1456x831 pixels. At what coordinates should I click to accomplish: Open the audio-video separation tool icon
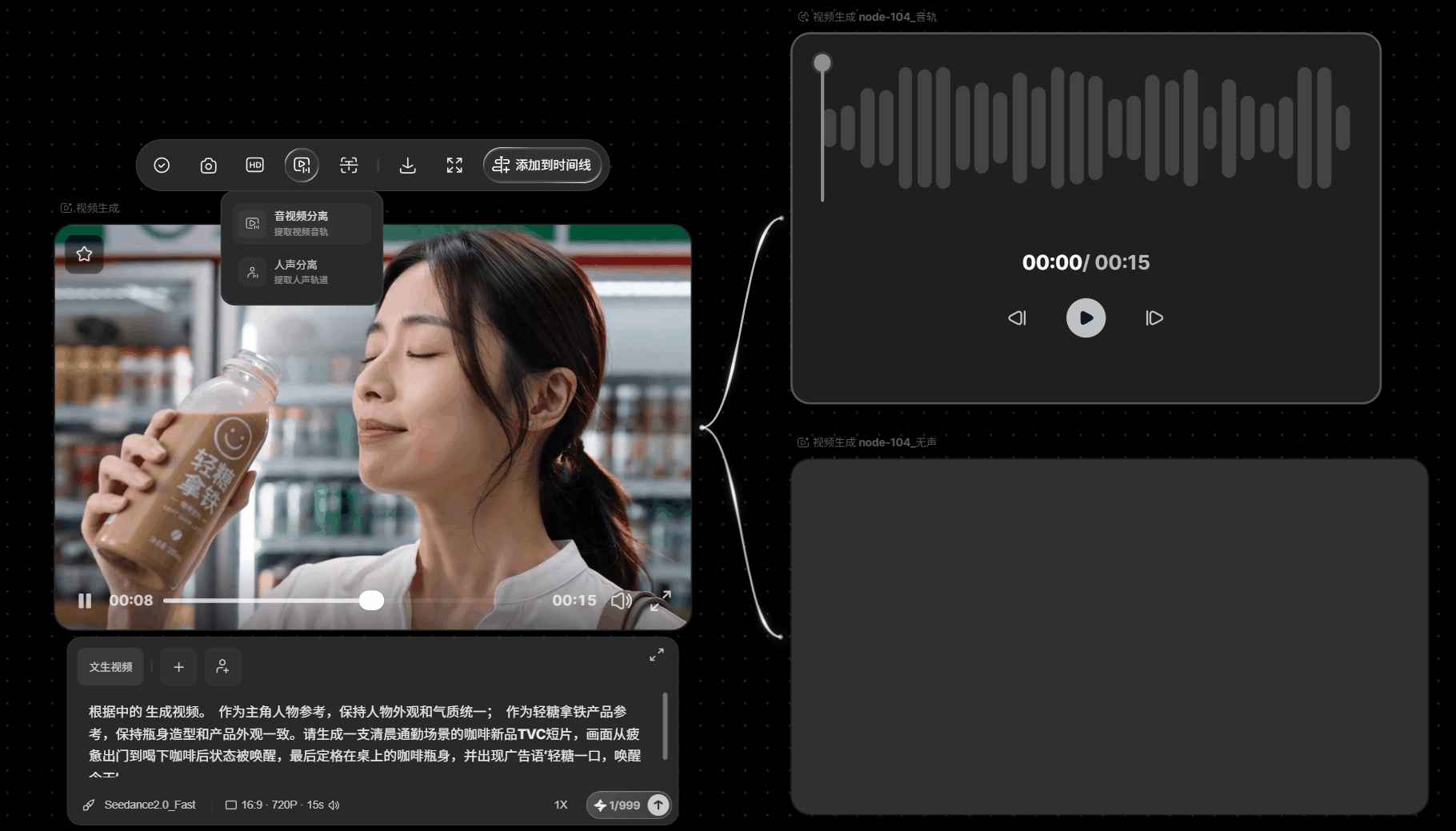(302, 165)
